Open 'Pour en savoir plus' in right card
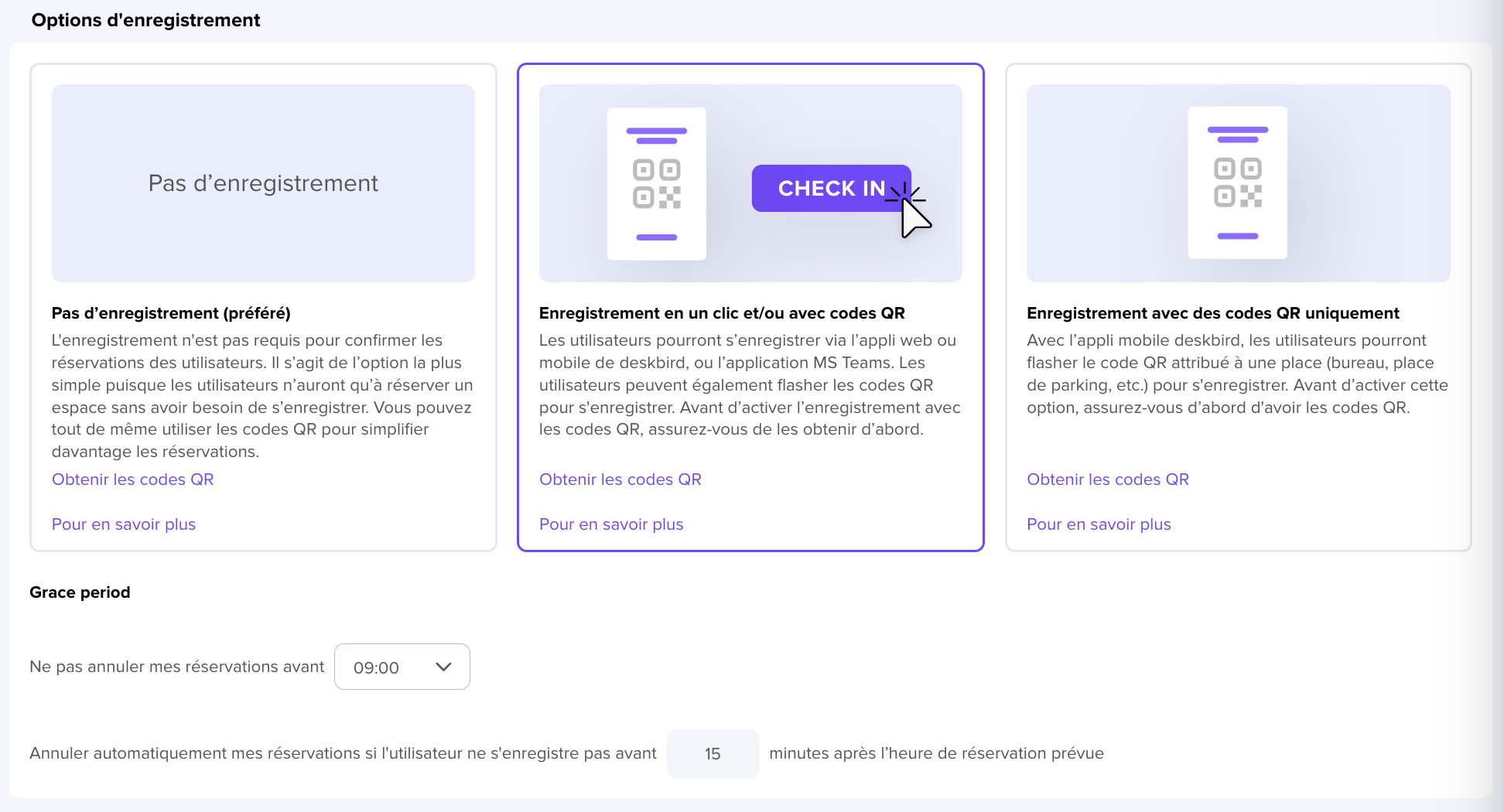Screen dimensions: 1504x812 (x=1099, y=524)
